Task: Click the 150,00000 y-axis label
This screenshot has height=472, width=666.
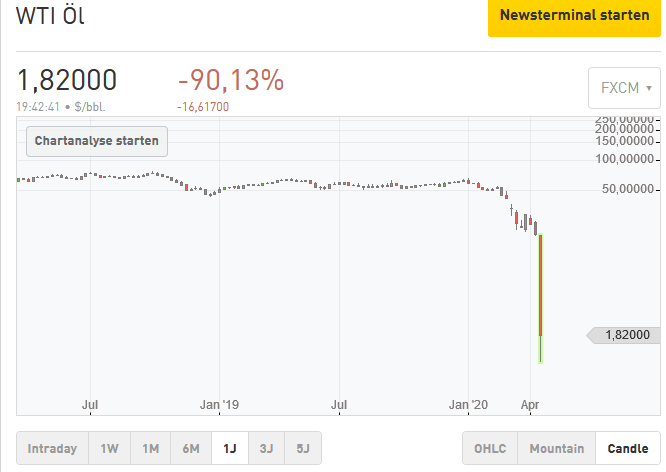Action: pos(624,141)
